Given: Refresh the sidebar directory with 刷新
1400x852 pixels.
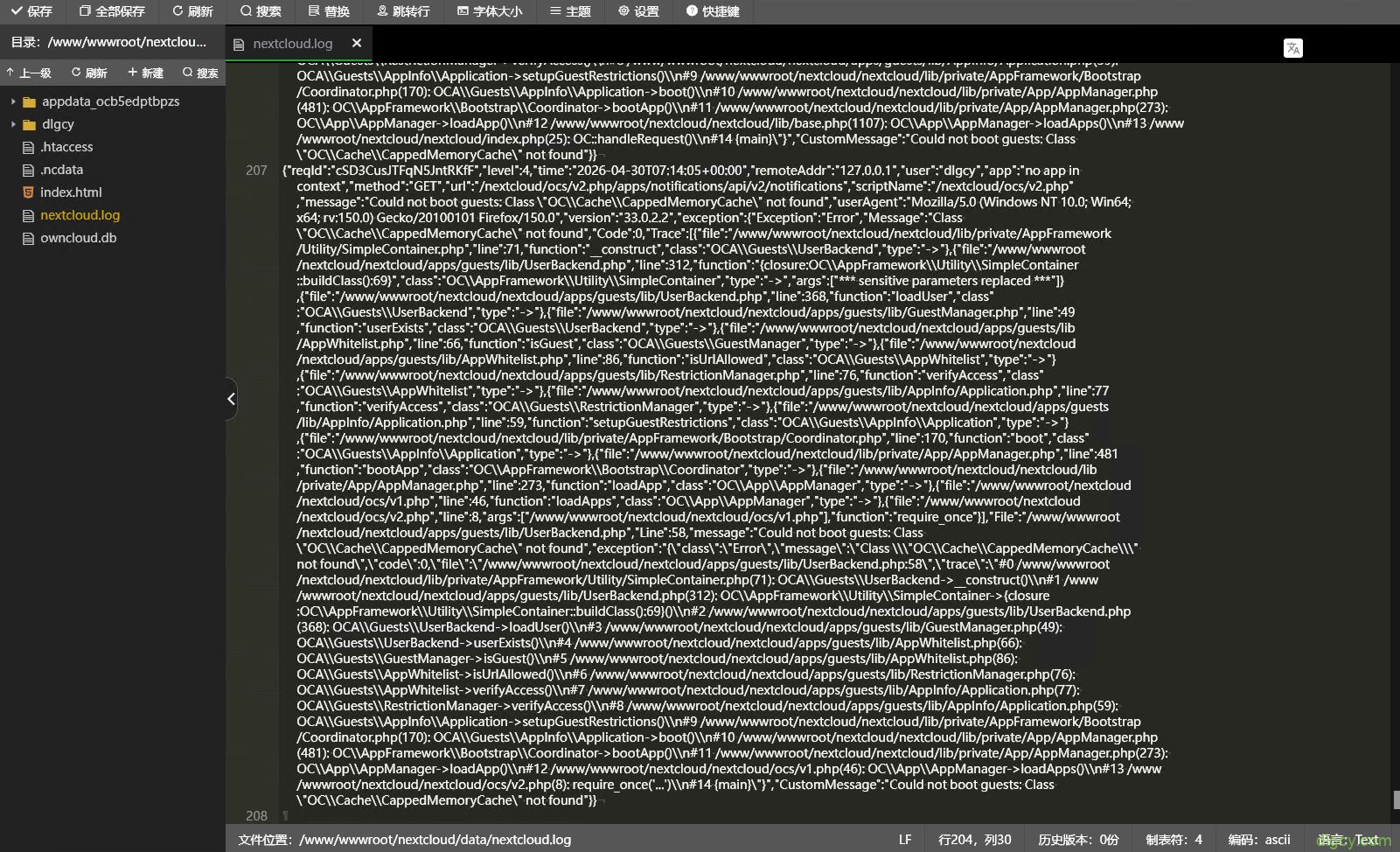Looking at the screenshot, I should (x=89, y=73).
